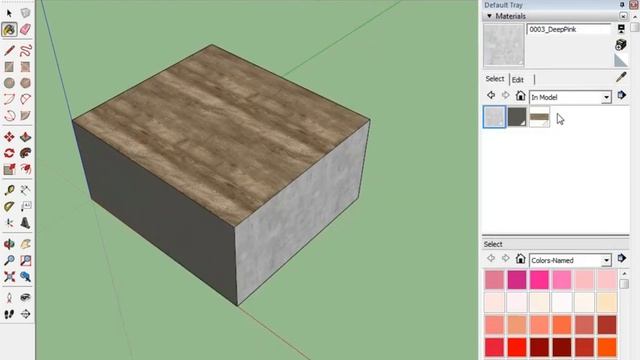Select the wood texture In Model material
640x360 pixels.
pos(539,117)
